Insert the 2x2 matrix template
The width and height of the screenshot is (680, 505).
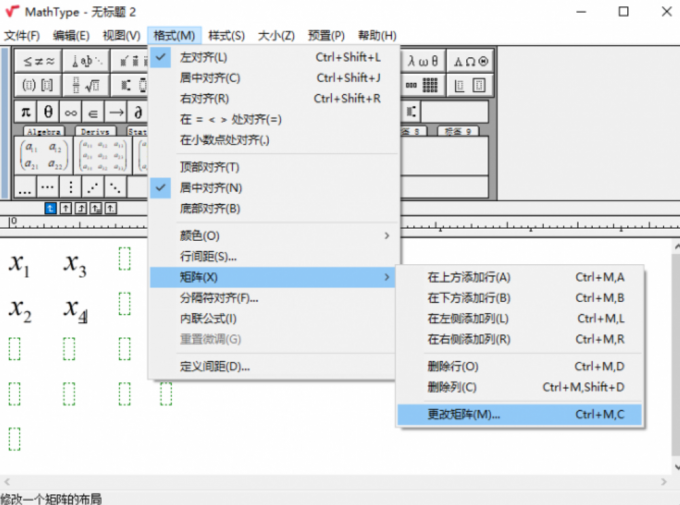click(x=44, y=155)
